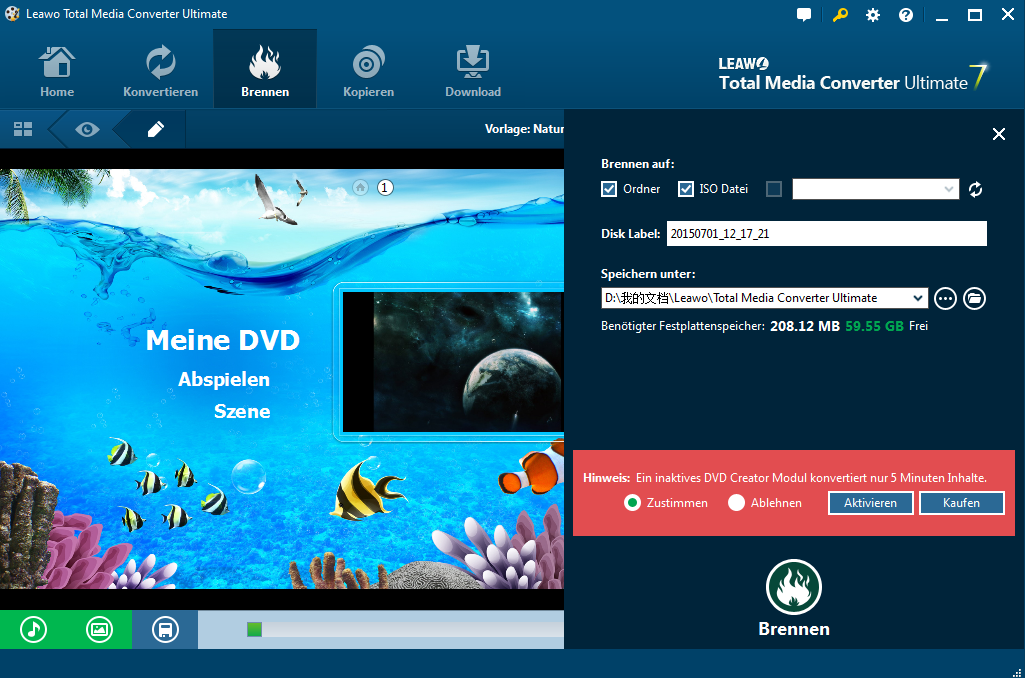Screen dimensions: 1025x678
Task: Refresh the disc drive list
Action: click(976, 189)
